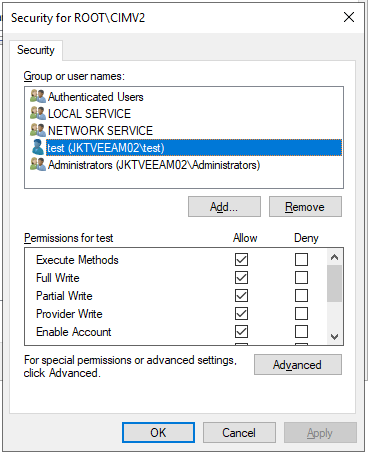Click the permissions list scroll-down arrow
The height and width of the screenshot is (457, 369).
click(334, 337)
